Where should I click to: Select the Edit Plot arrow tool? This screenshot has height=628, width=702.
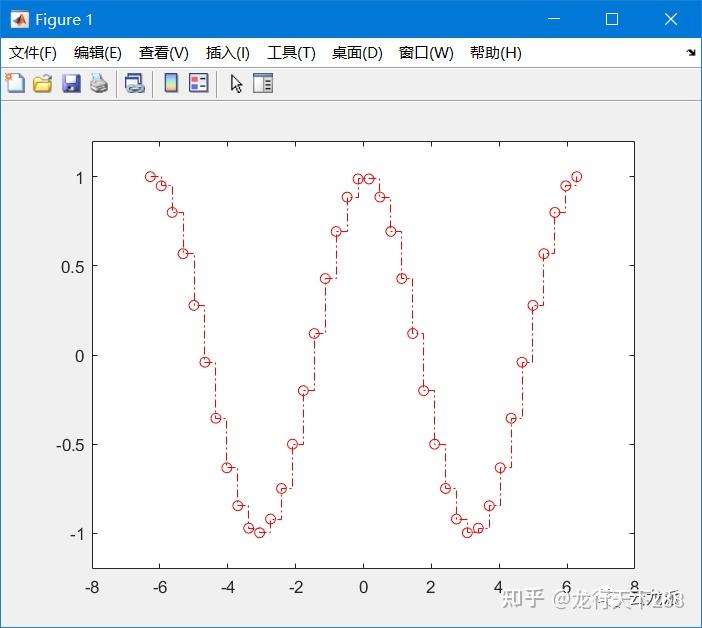point(236,84)
